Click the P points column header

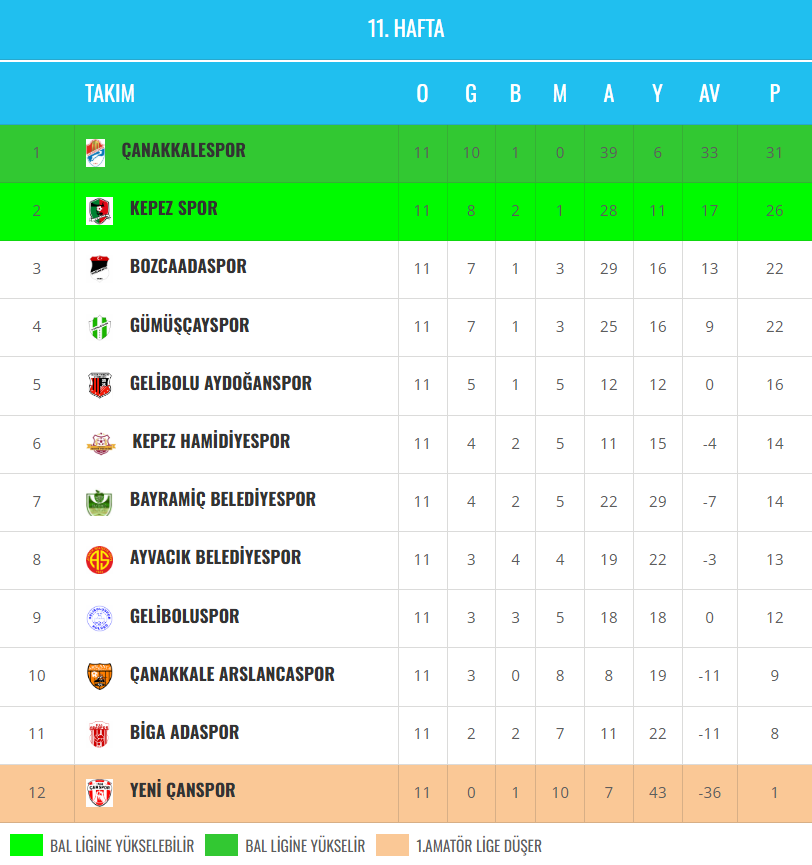(x=774, y=93)
